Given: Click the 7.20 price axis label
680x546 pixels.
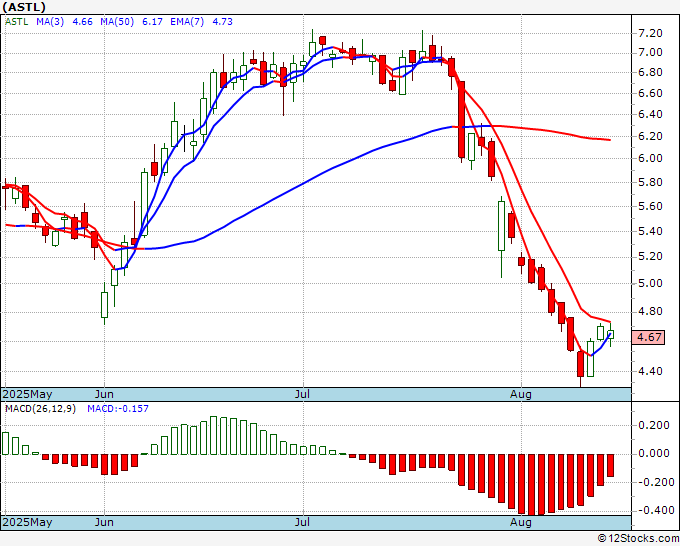Looking at the screenshot, I should tap(651, 33).
